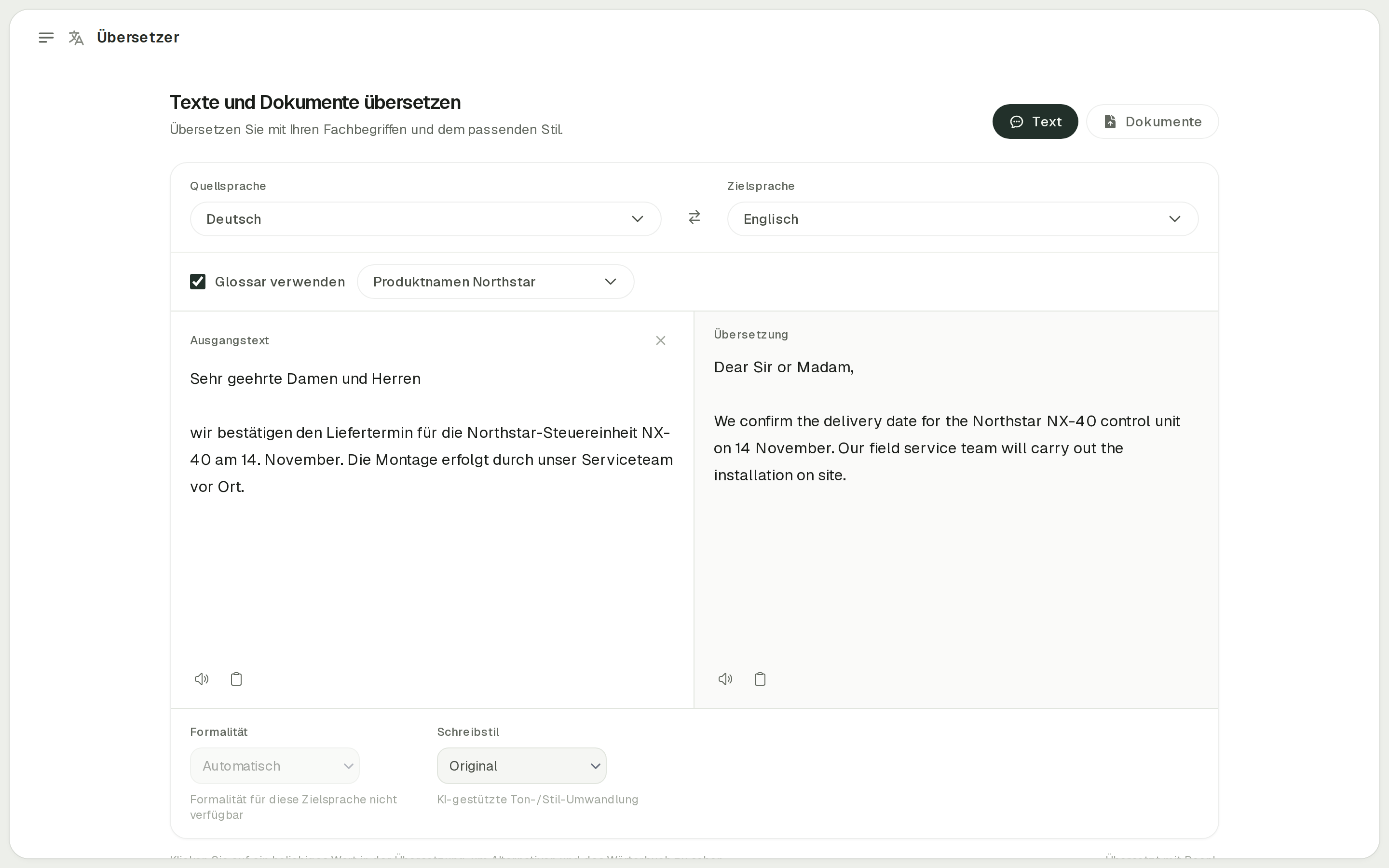This screenshot has height=868, width=1389.
Task: Open the hamburger menu icon
Action: point(46,38)
